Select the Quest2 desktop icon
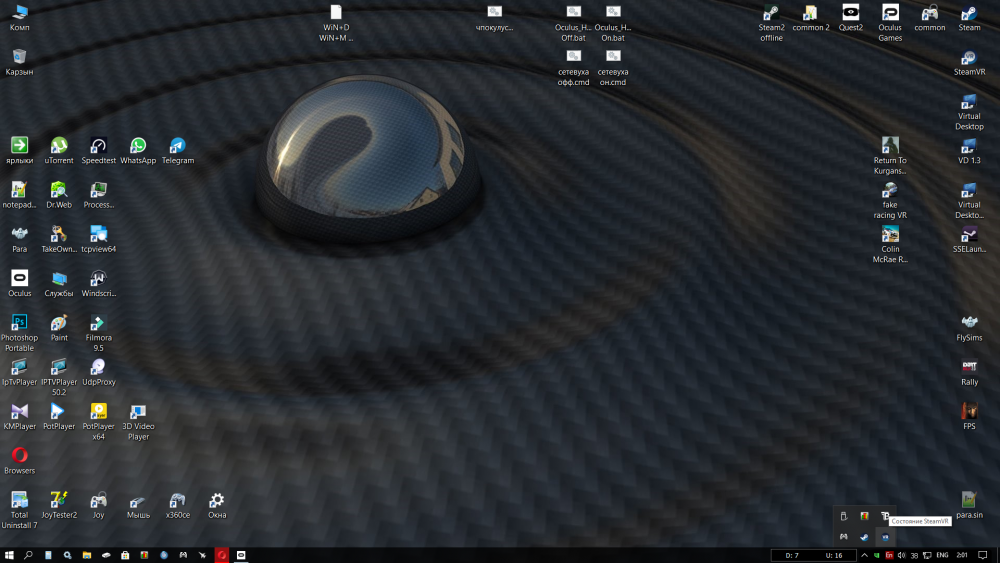Viewport: 1000px width, 563px height. (x=850, y=18)
